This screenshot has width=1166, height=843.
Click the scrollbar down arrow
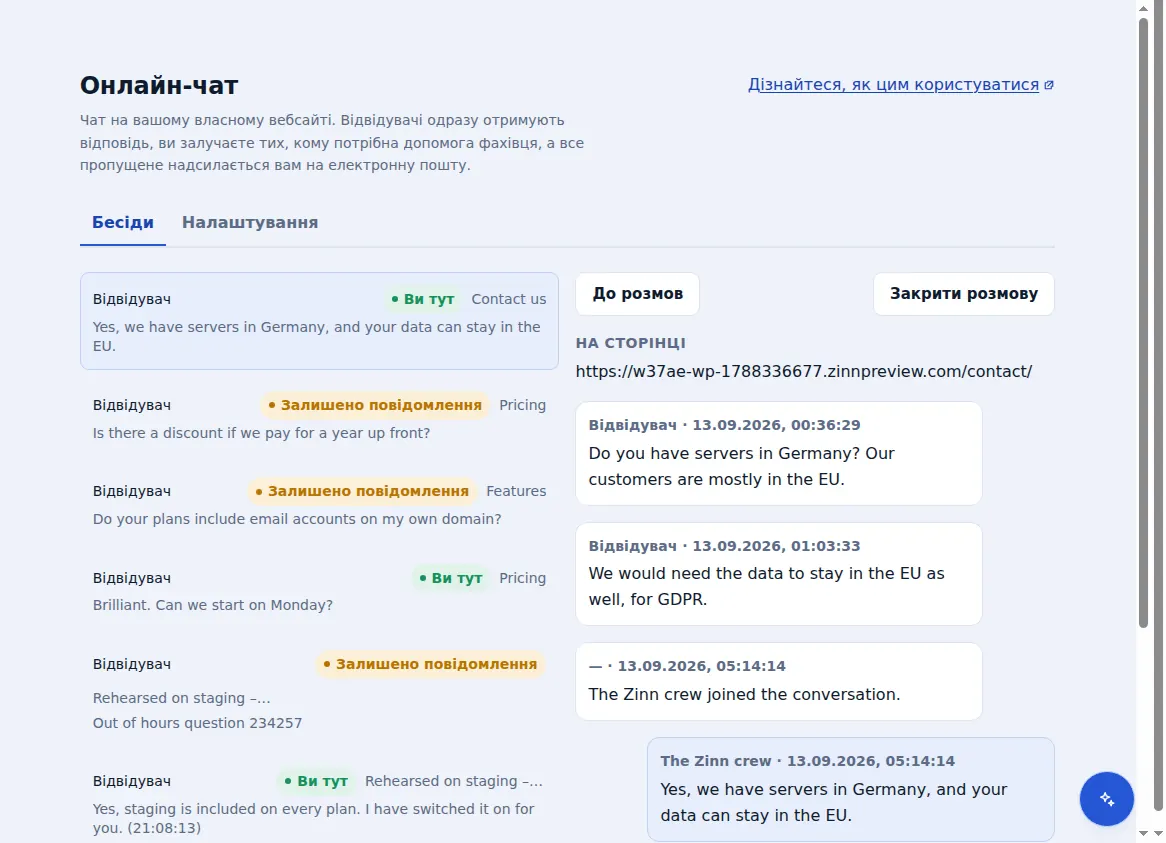[1143, 834]
